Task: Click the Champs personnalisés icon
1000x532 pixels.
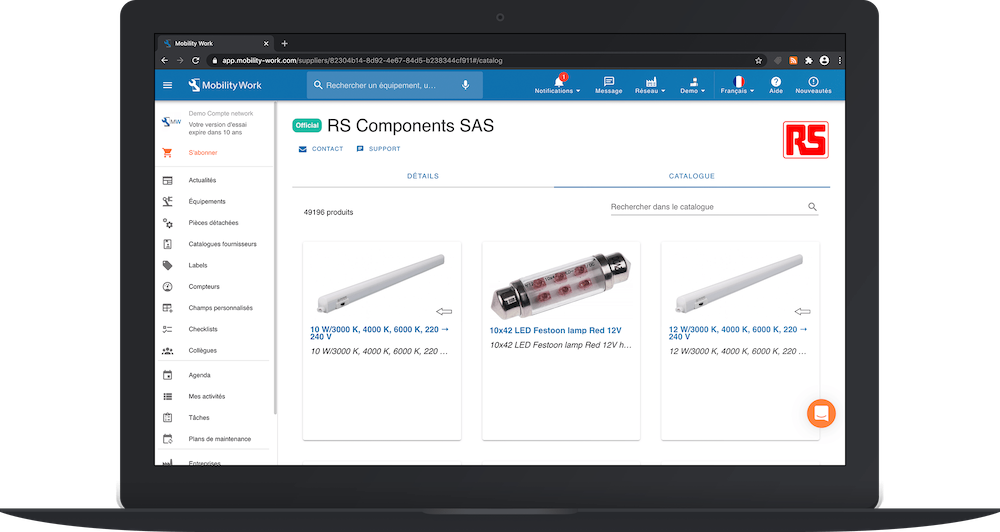Action: (x=167, y=308)
